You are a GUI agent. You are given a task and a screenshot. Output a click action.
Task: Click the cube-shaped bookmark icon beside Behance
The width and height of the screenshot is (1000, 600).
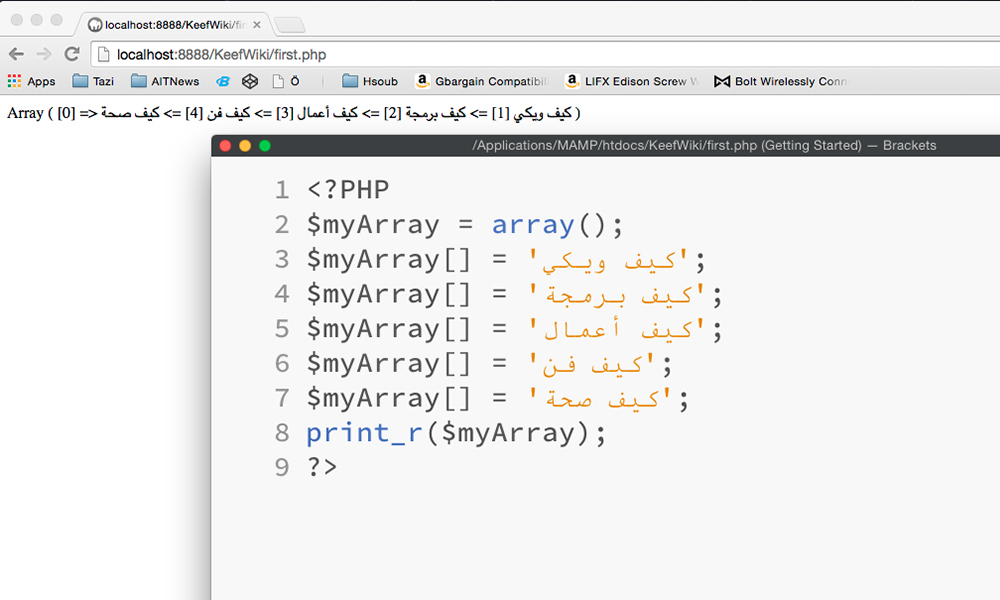249,81
